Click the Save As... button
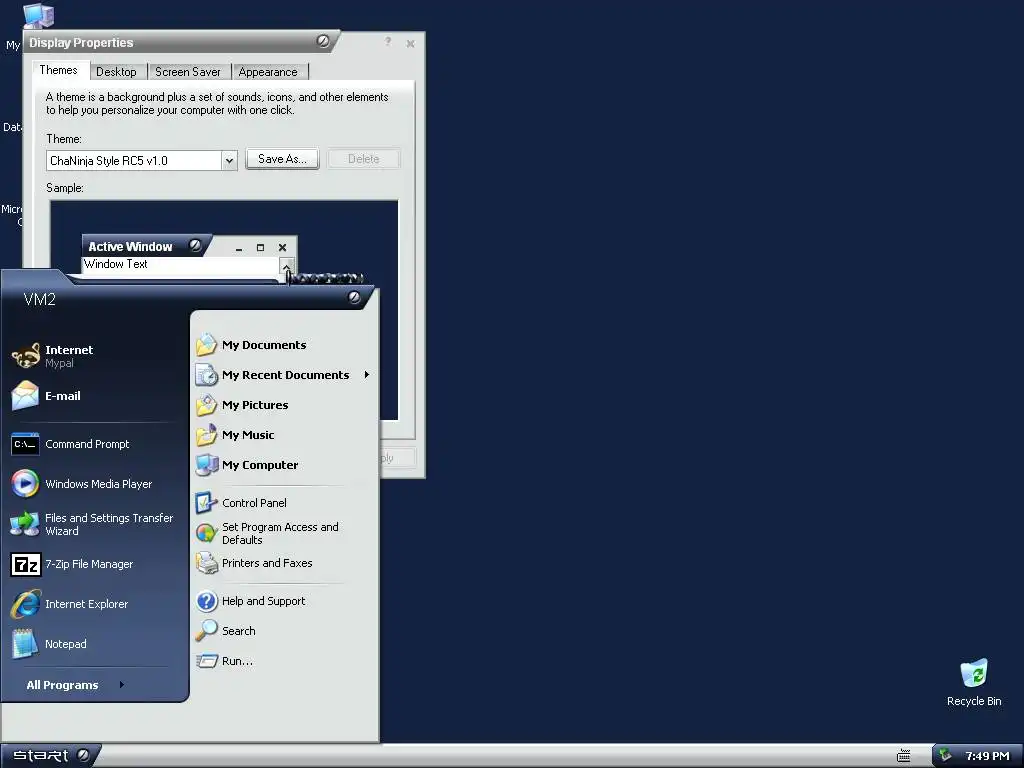The width and height of the screenshot is (1024, 768). pos(282,159)
